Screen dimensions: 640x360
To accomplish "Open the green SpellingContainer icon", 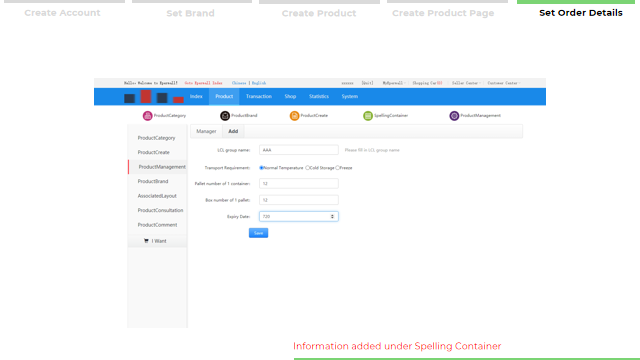I will pos(368,116).
